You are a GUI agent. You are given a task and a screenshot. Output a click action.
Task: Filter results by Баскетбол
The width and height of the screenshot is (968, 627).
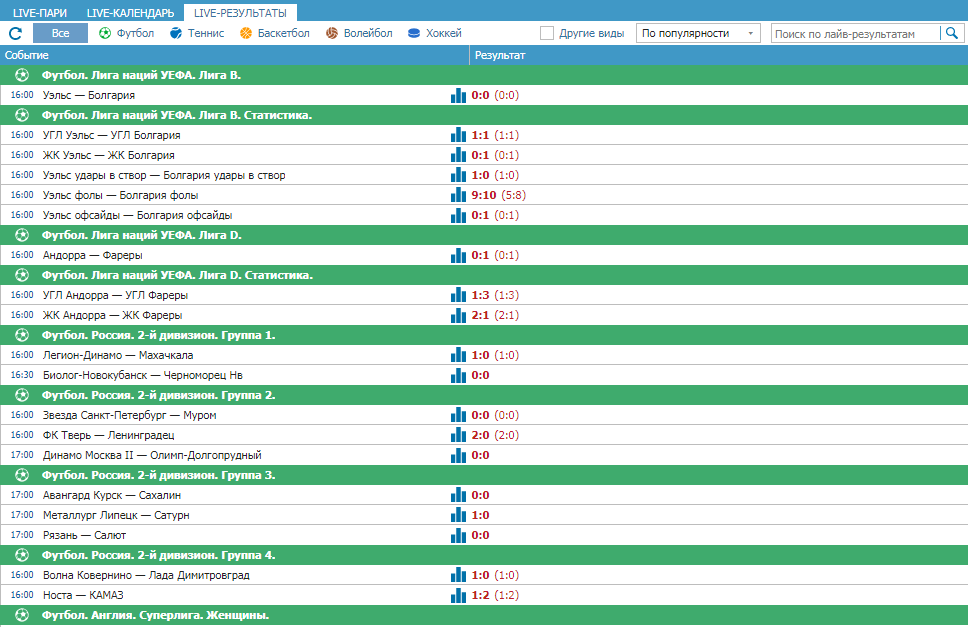[275, 33]
